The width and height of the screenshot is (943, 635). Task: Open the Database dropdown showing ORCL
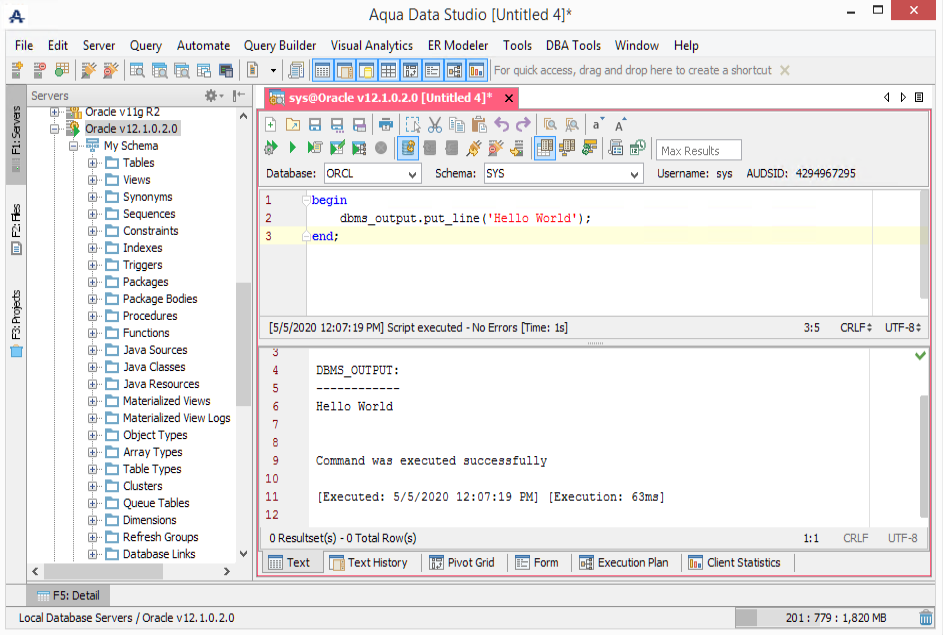pyautogui.click(x=372, y=174)
